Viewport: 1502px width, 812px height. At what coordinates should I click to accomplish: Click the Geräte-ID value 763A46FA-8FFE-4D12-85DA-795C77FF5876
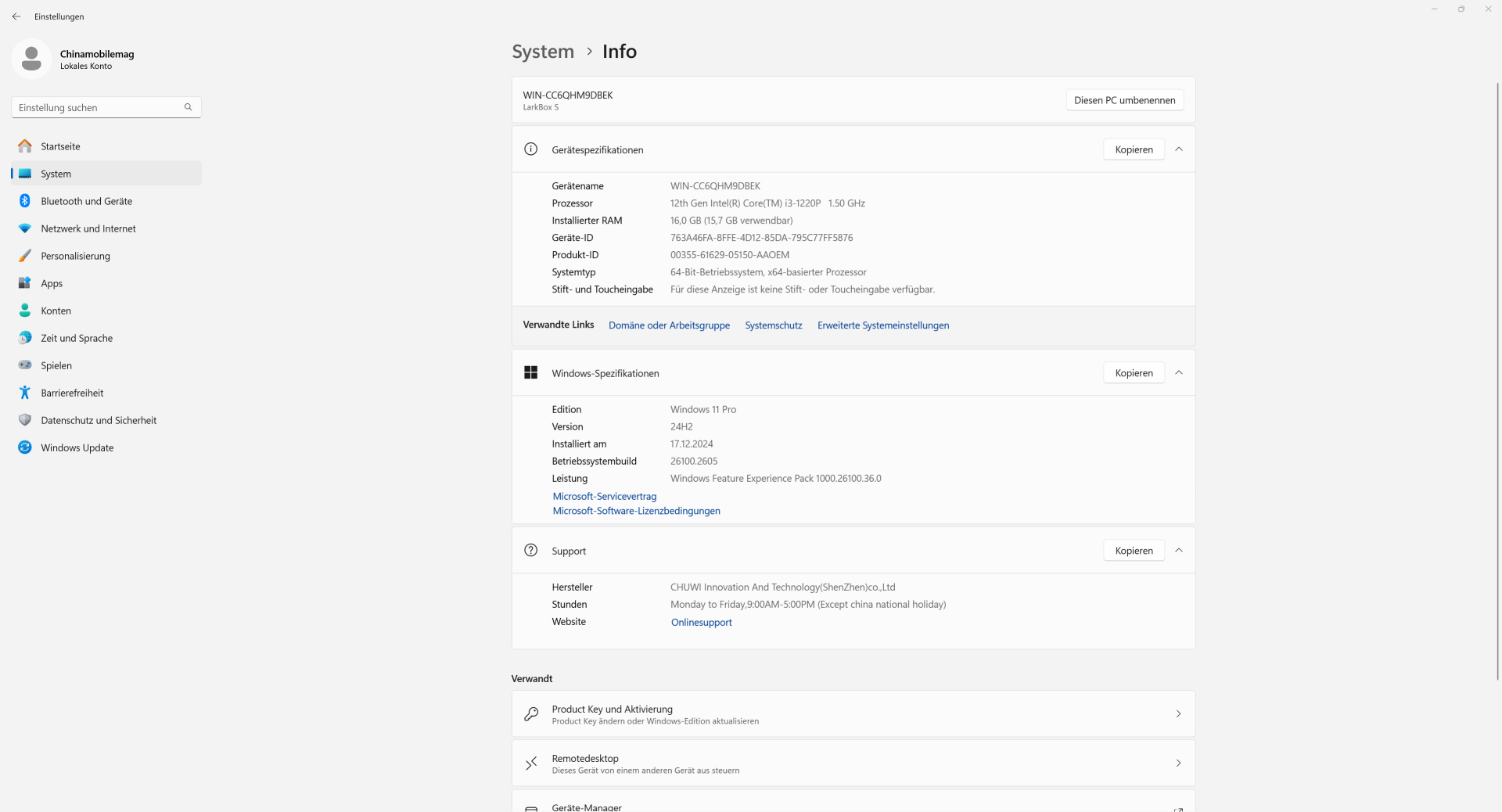[x=761, y=238]
